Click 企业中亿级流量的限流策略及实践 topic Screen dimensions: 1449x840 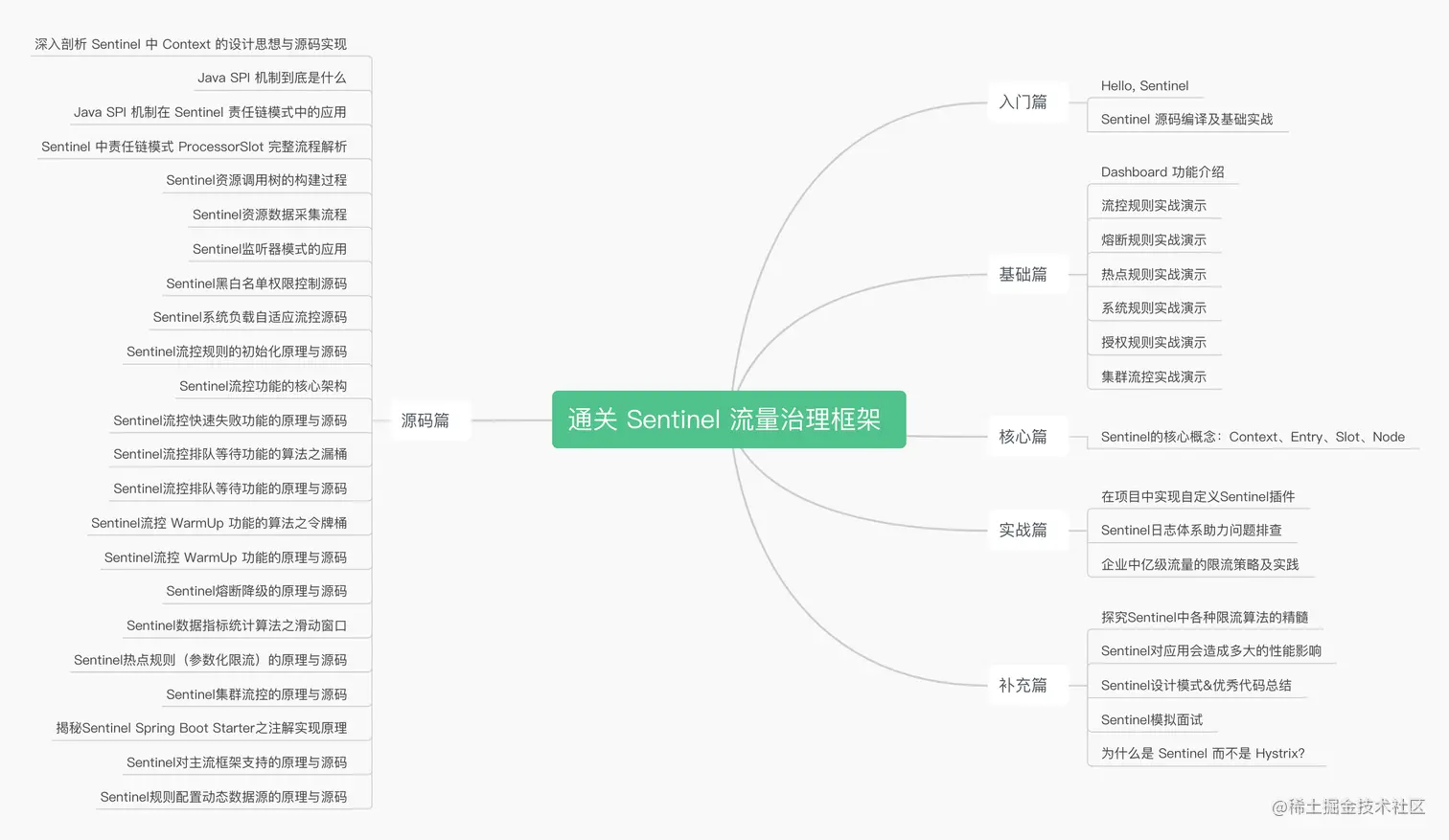coord(1200,565)
